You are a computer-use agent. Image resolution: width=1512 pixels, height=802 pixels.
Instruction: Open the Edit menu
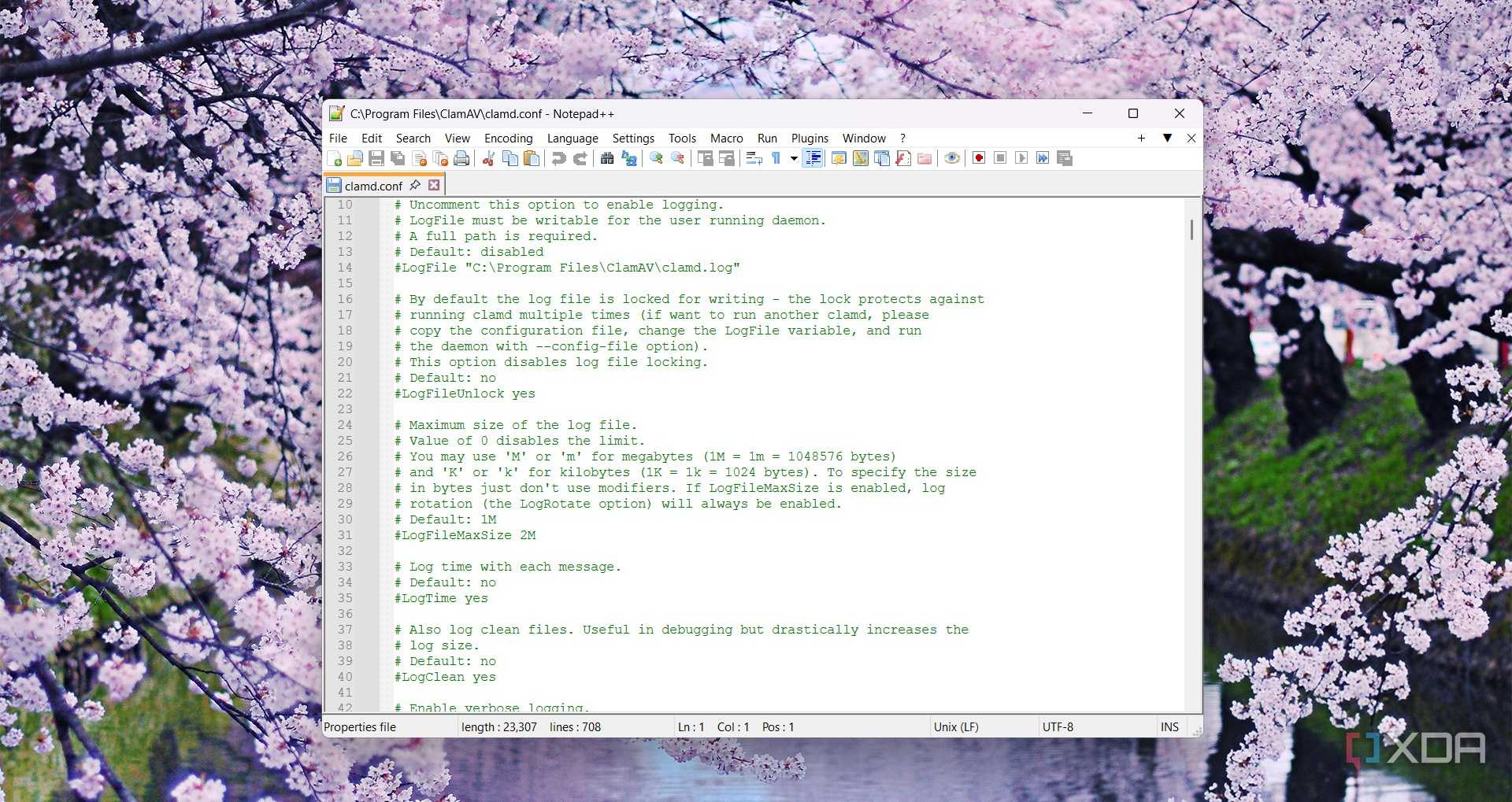tap(372, 139)
